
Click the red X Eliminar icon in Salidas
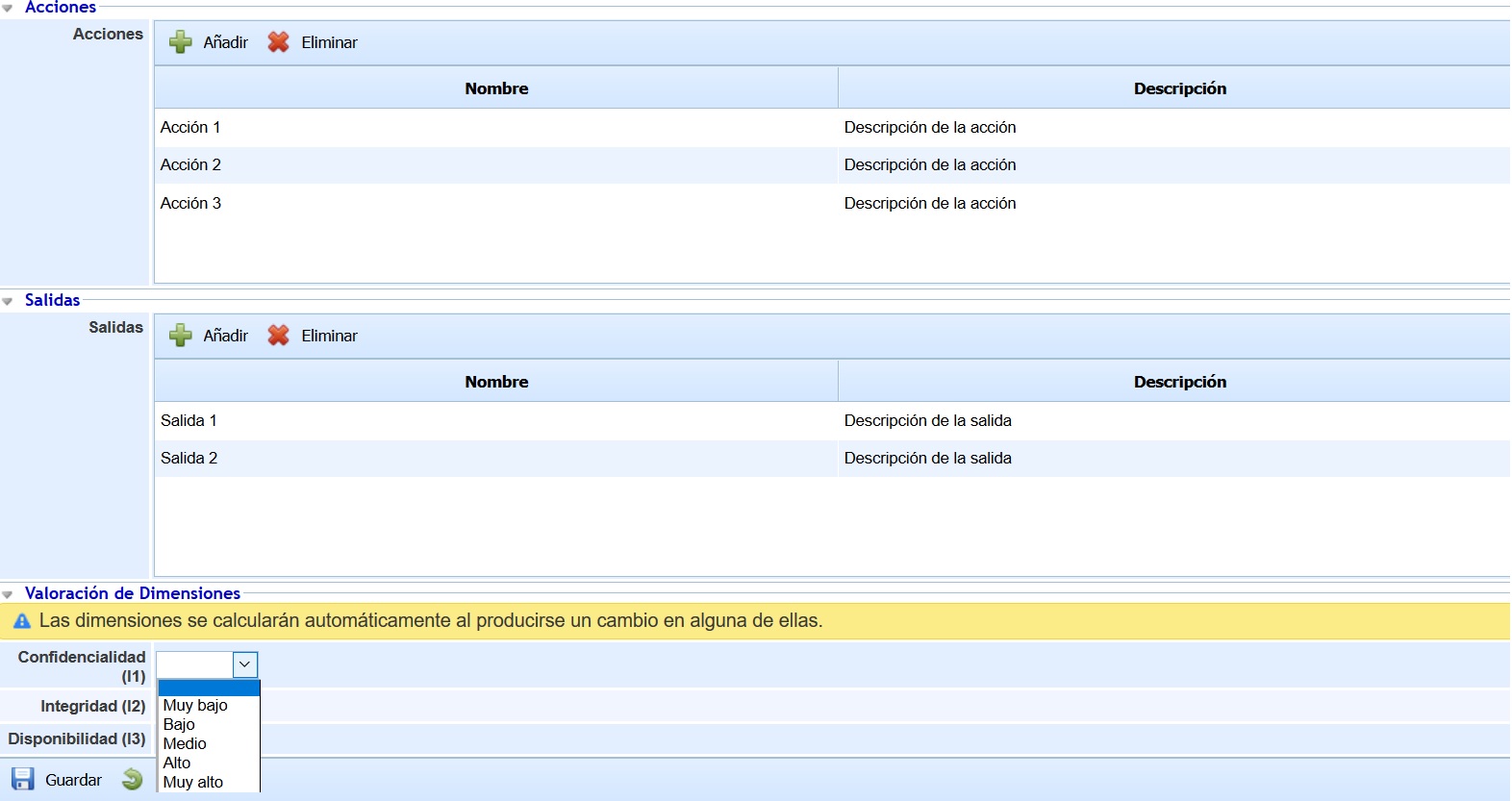point(278,336)
